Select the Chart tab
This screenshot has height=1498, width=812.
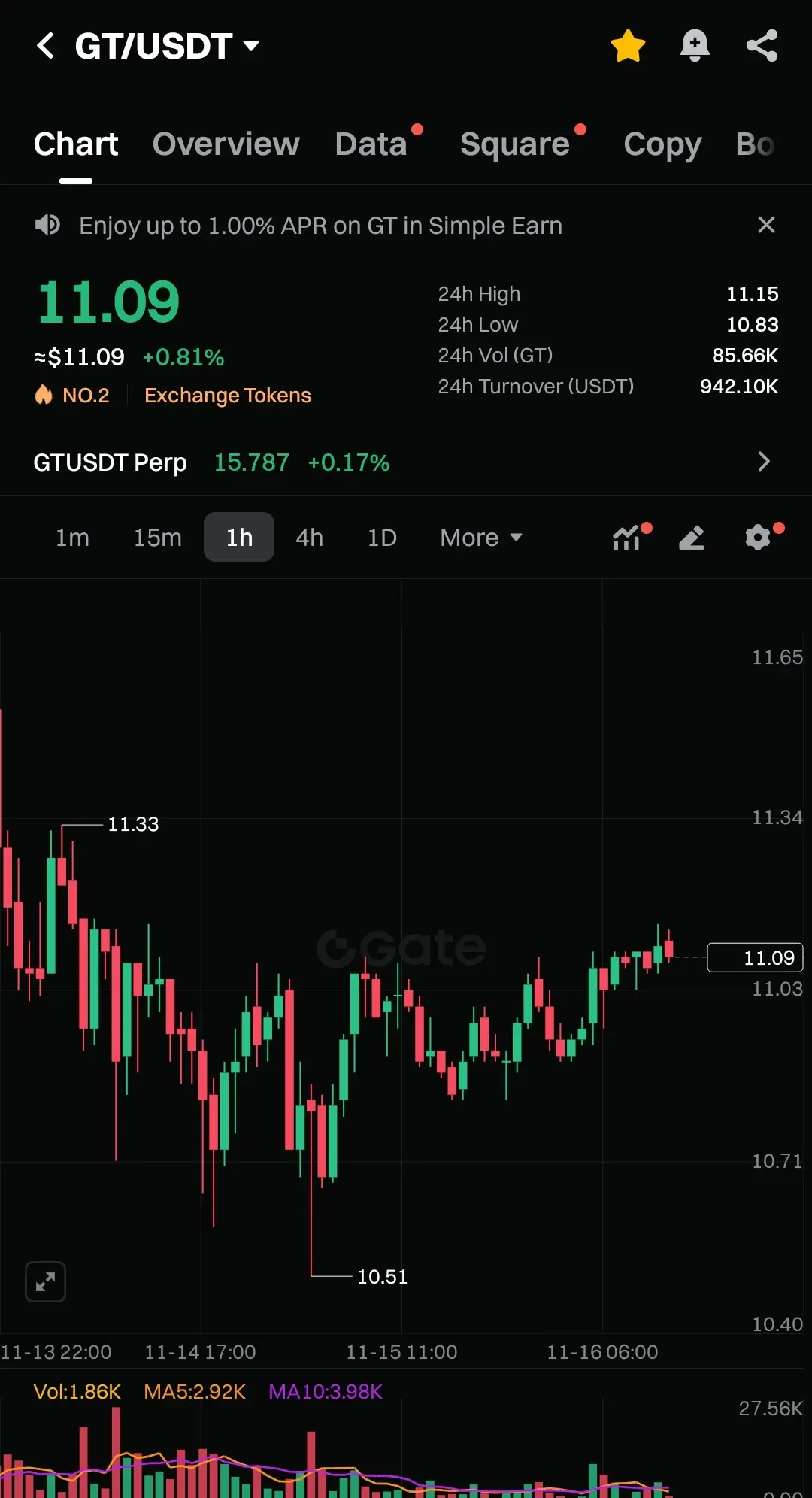76,144
